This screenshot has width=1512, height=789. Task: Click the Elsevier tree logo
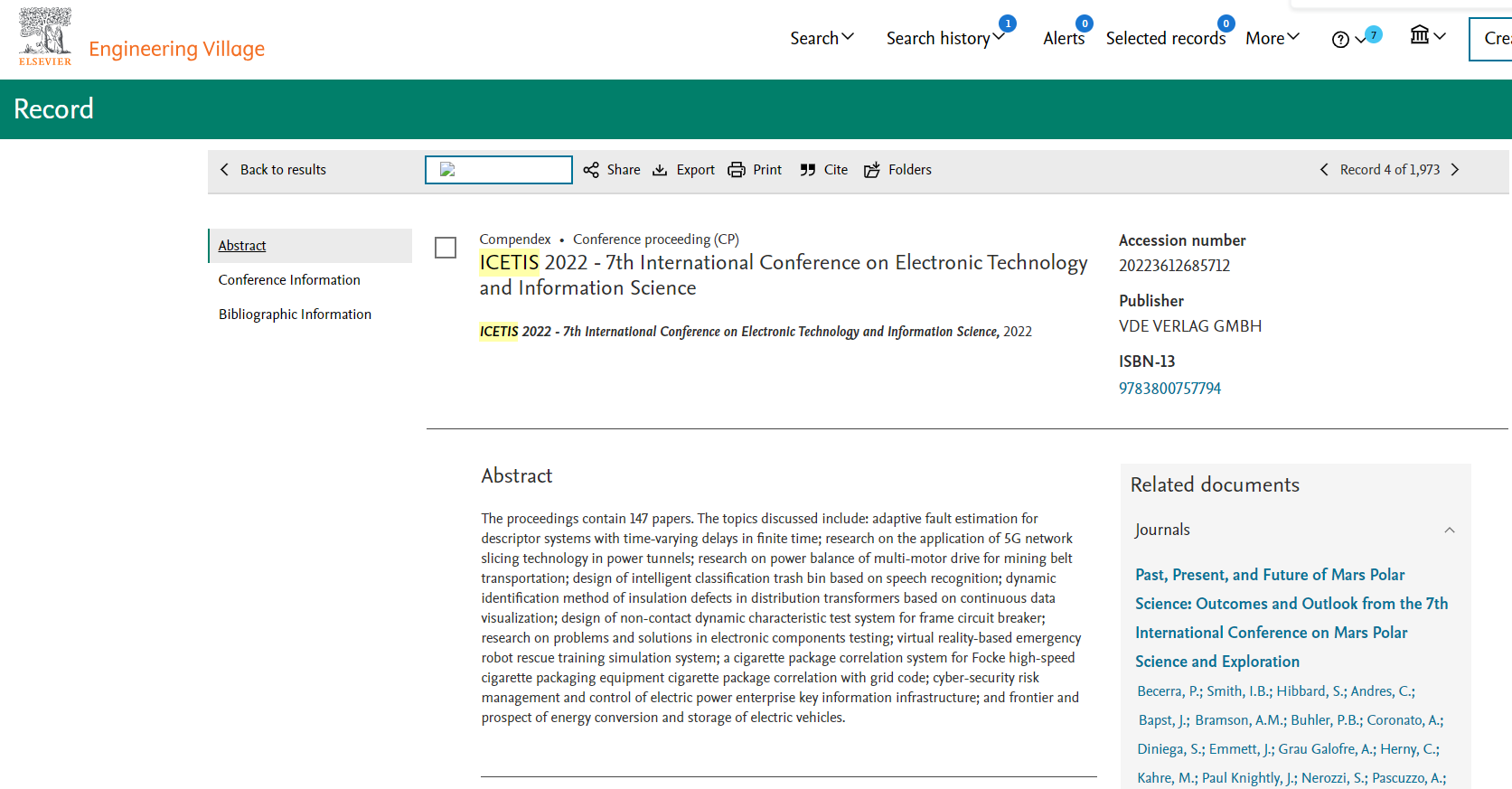pyautogui.click(x=45, y=36)
